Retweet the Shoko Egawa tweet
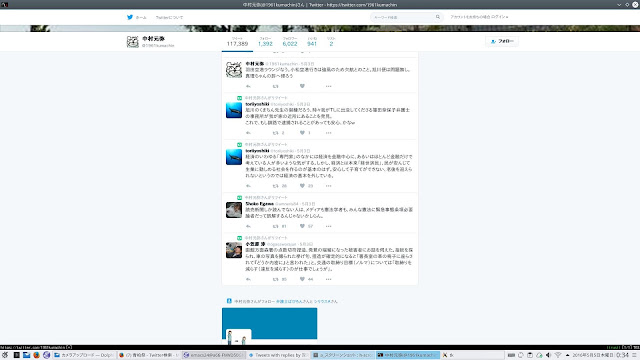640x360 pixels. click(x=276, y=226)
